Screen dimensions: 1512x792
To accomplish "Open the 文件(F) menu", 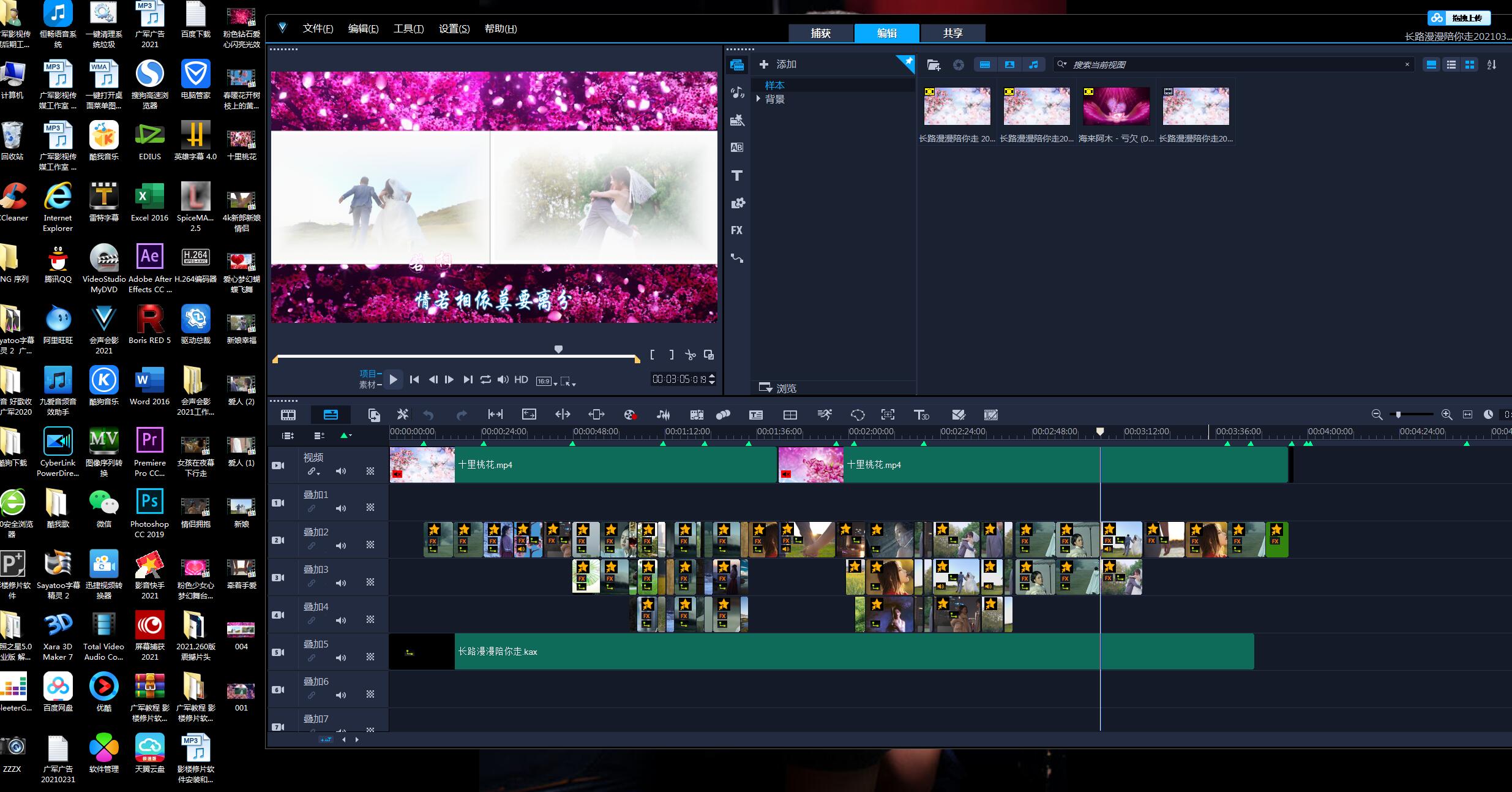I will [x=318, y=29].
